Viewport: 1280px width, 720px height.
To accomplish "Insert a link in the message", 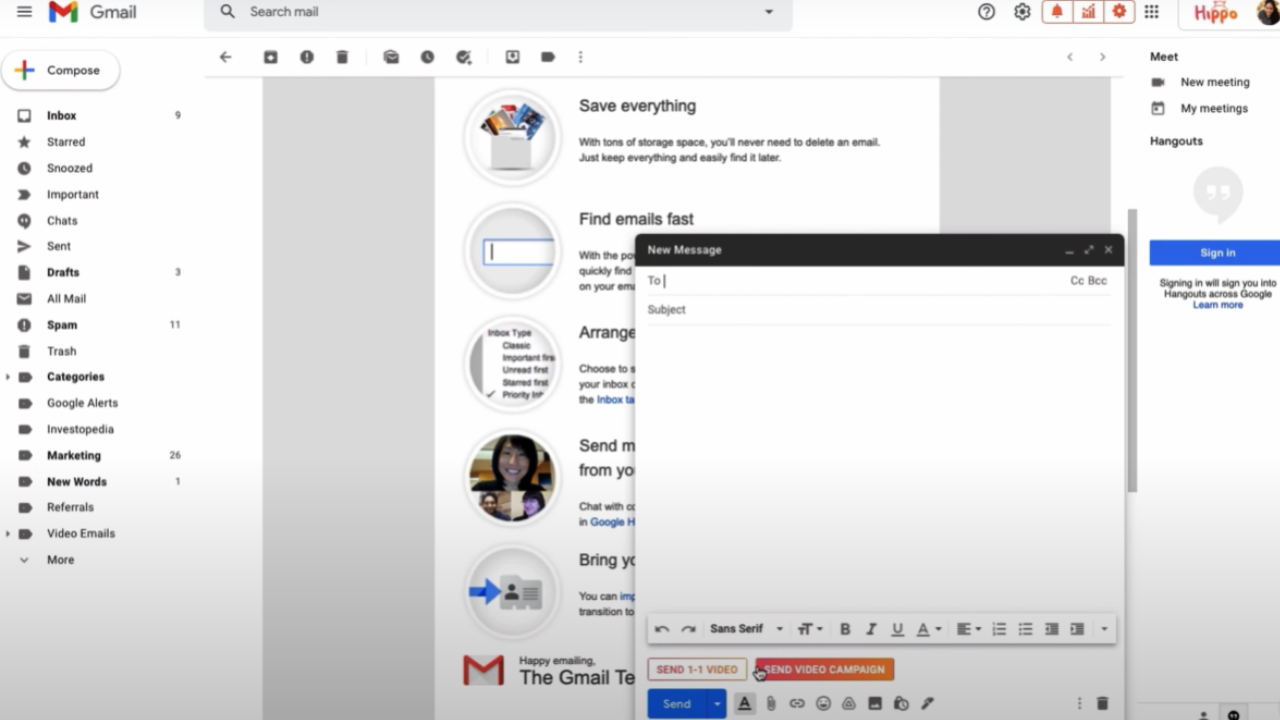I will (x=797, y=704).
